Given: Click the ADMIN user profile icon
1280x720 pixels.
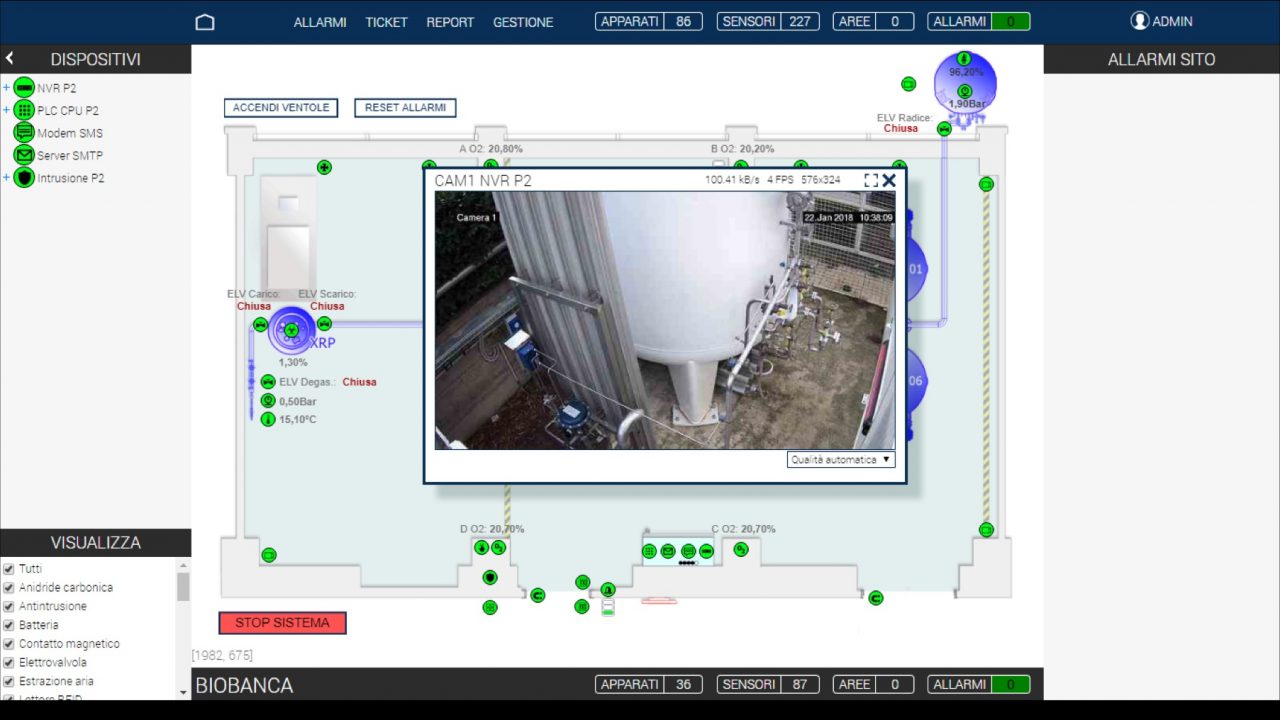Looking at the screenshot, I should (1140, 20).
